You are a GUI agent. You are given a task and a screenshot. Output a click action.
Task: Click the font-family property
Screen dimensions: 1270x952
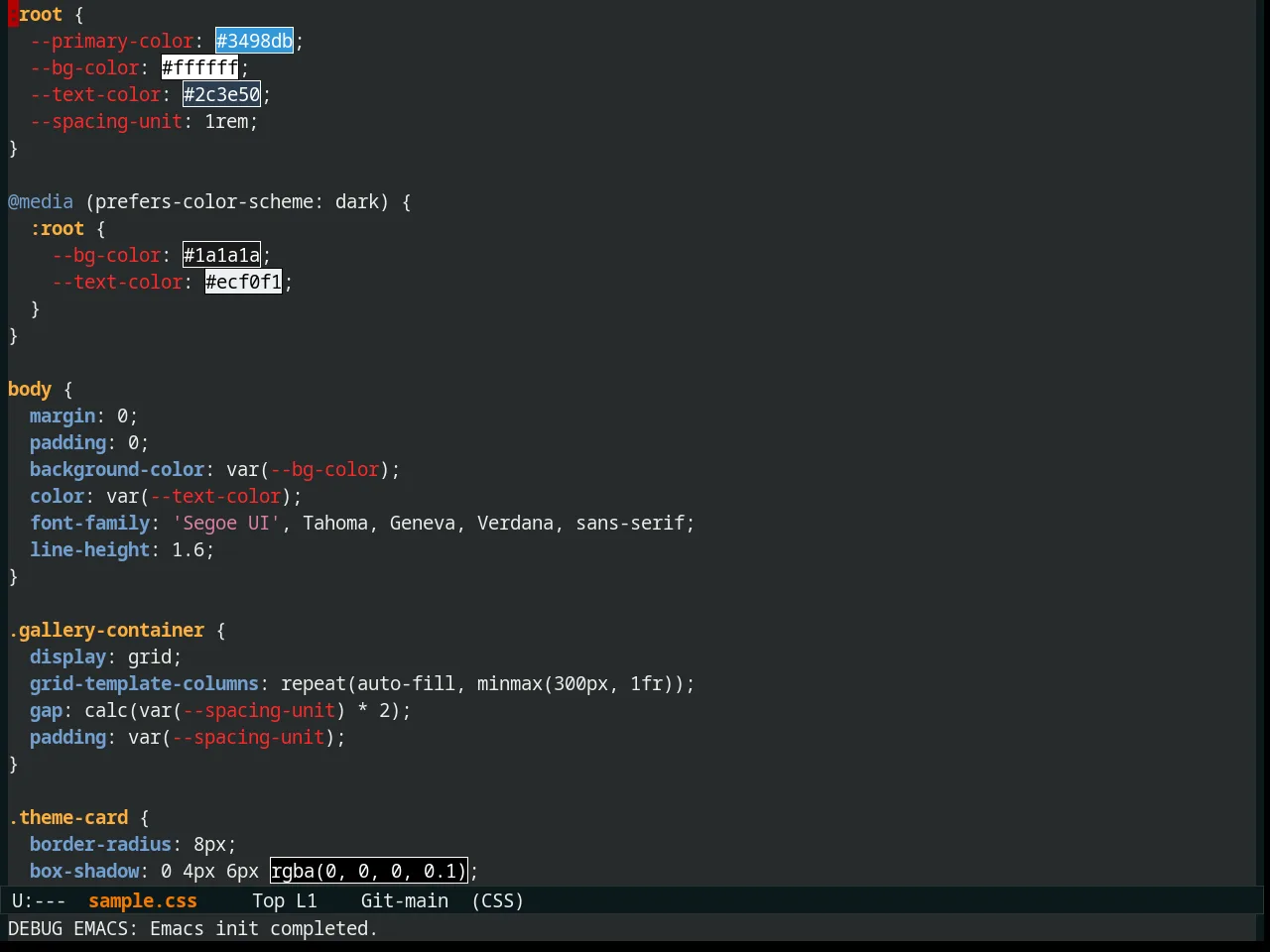pyautogui.click(x=89, y=523)
